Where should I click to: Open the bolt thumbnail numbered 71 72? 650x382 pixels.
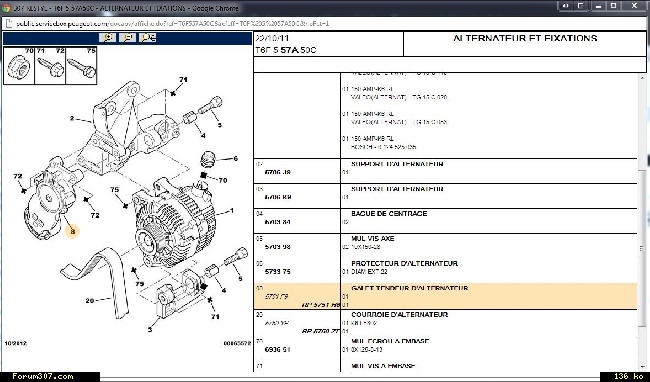[50, 65]
